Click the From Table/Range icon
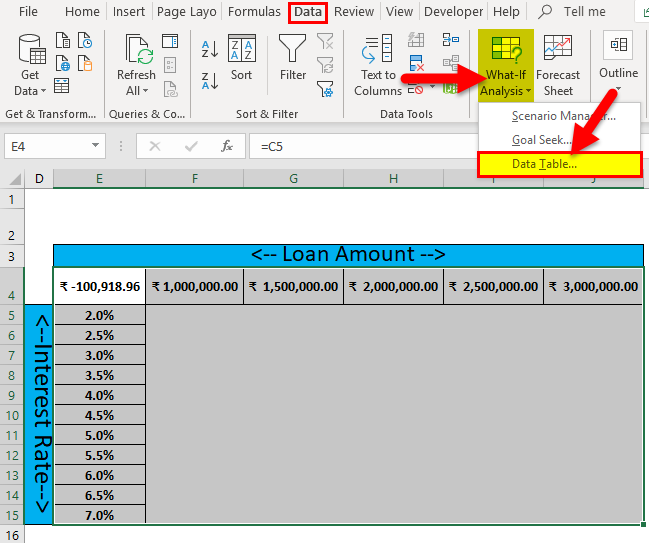Viewport: 649px width, 543px height. click(61, 86)
